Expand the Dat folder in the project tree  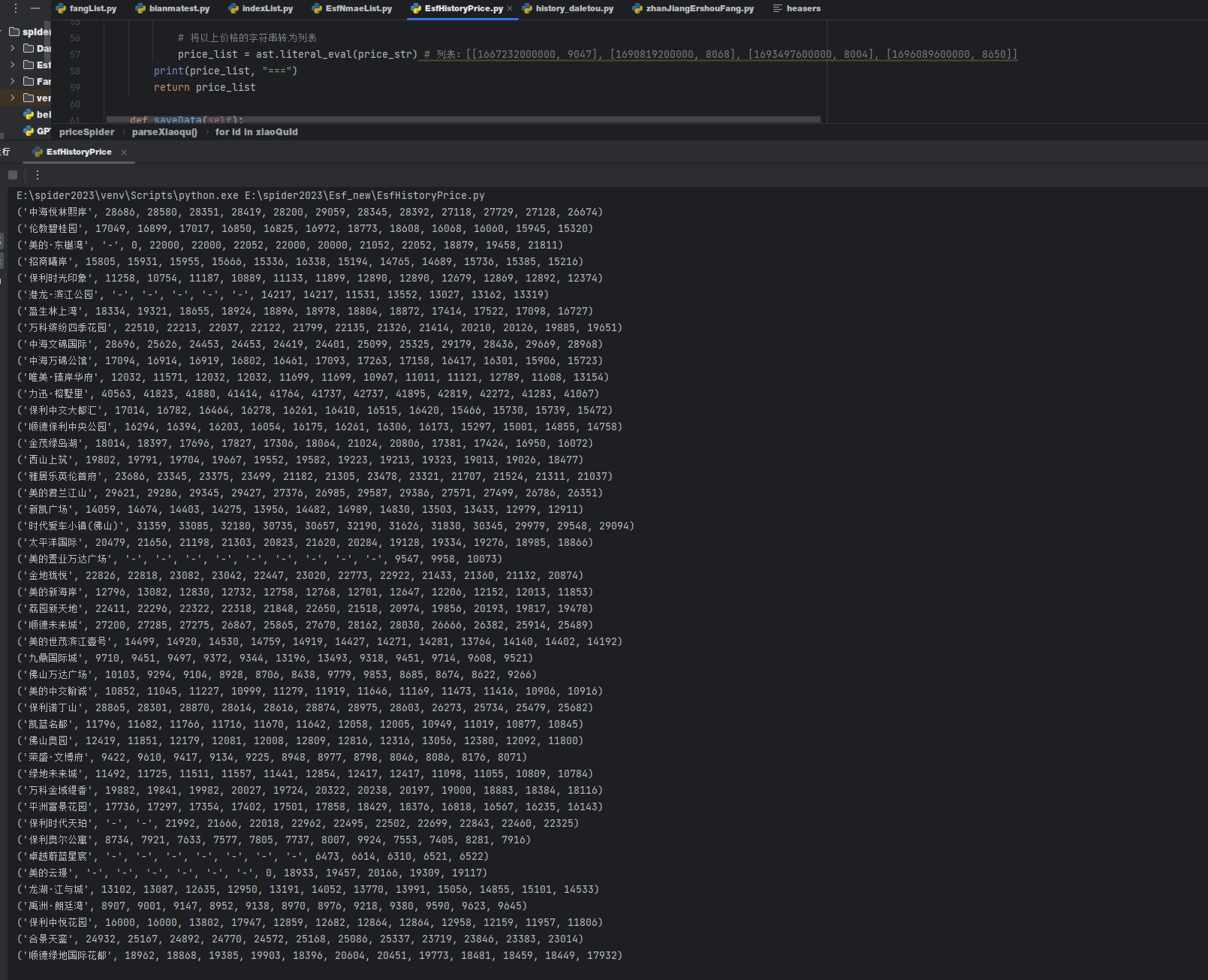(12, 48)
